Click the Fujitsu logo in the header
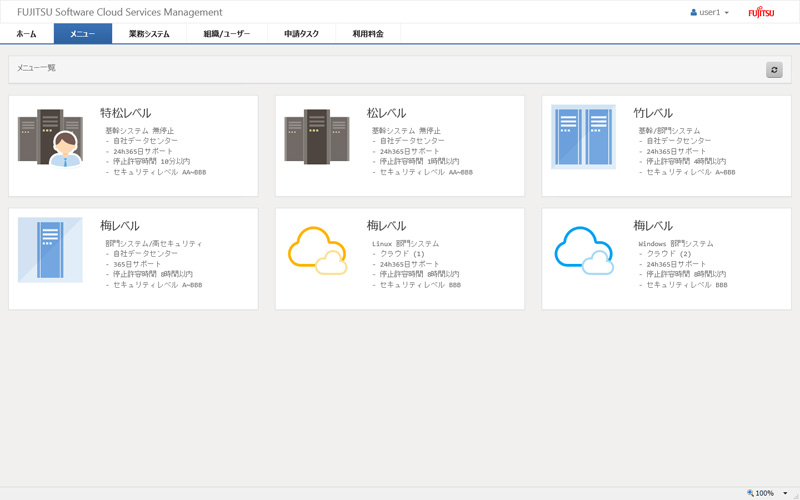 [761, 13]
